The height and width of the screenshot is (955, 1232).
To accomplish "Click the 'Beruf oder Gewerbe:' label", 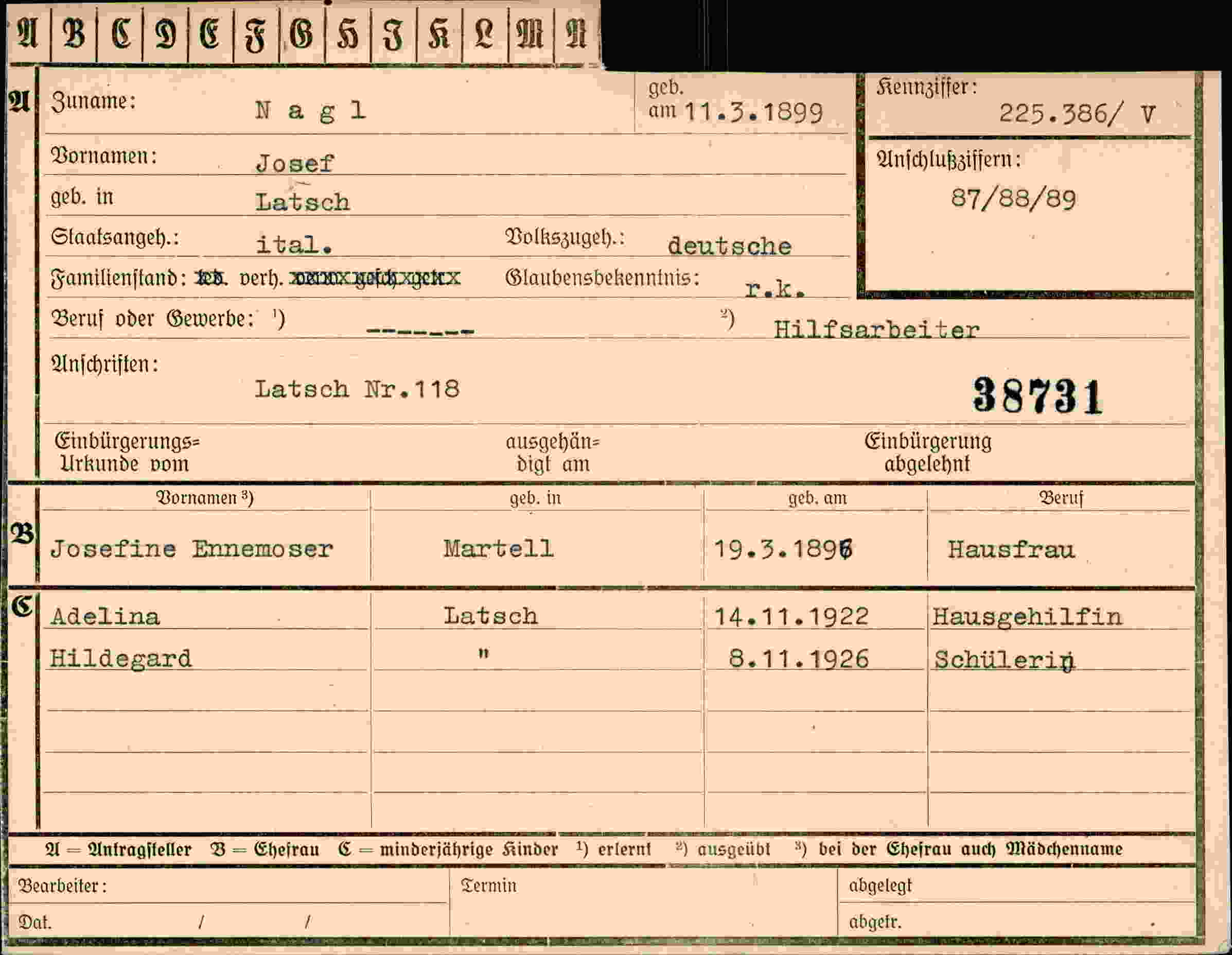I will coord(153,319).
